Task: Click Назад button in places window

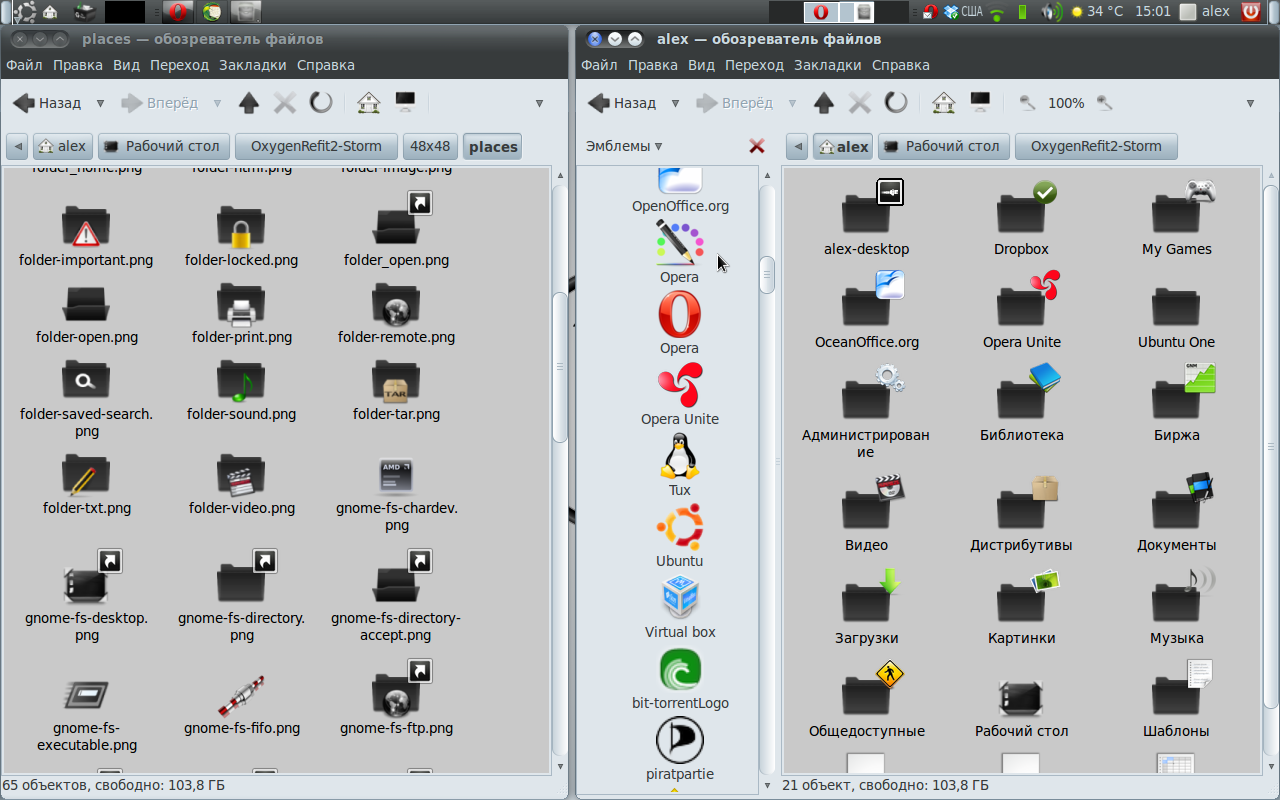Action: (47, 103)
